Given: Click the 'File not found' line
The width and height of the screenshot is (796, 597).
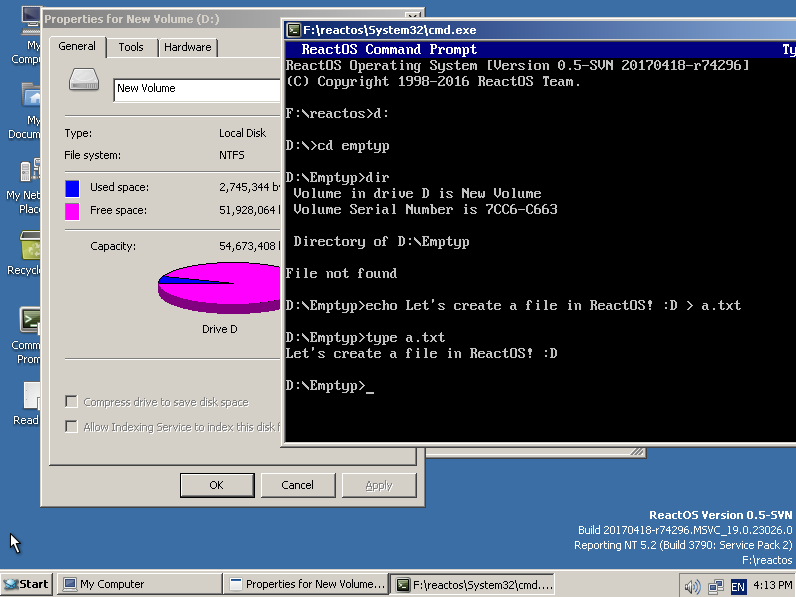Looking at the screenshot, I should coord(341,273).
